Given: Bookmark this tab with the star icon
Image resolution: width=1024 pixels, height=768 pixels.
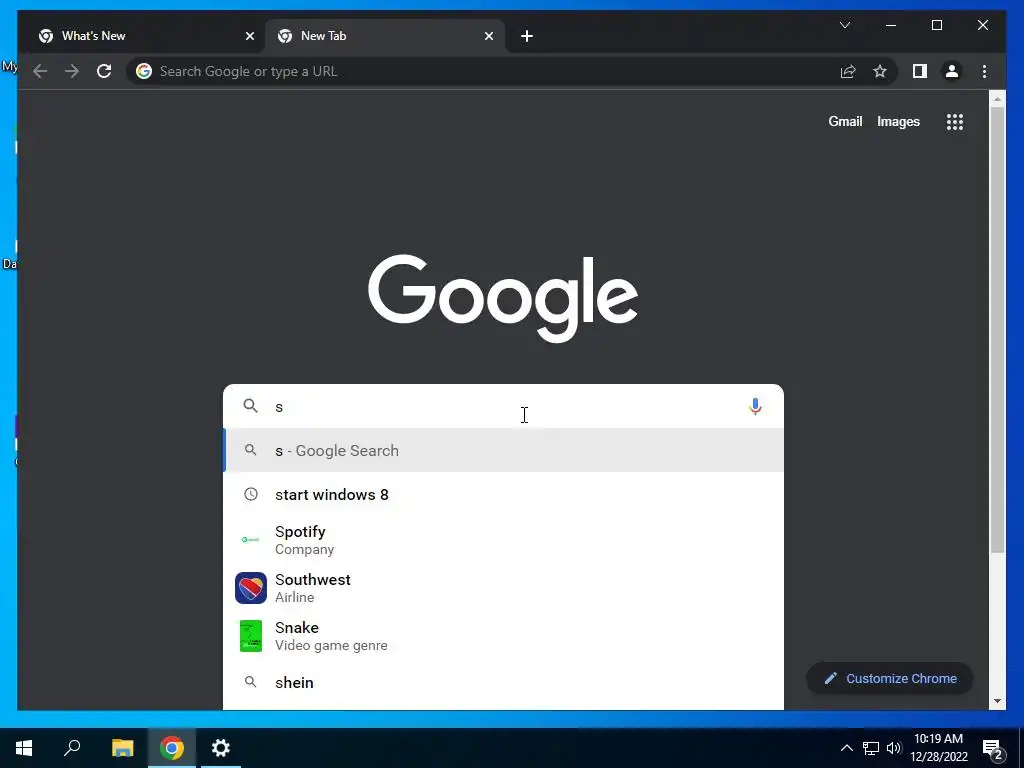Looking at the screenshot, I should pos(880,71).
